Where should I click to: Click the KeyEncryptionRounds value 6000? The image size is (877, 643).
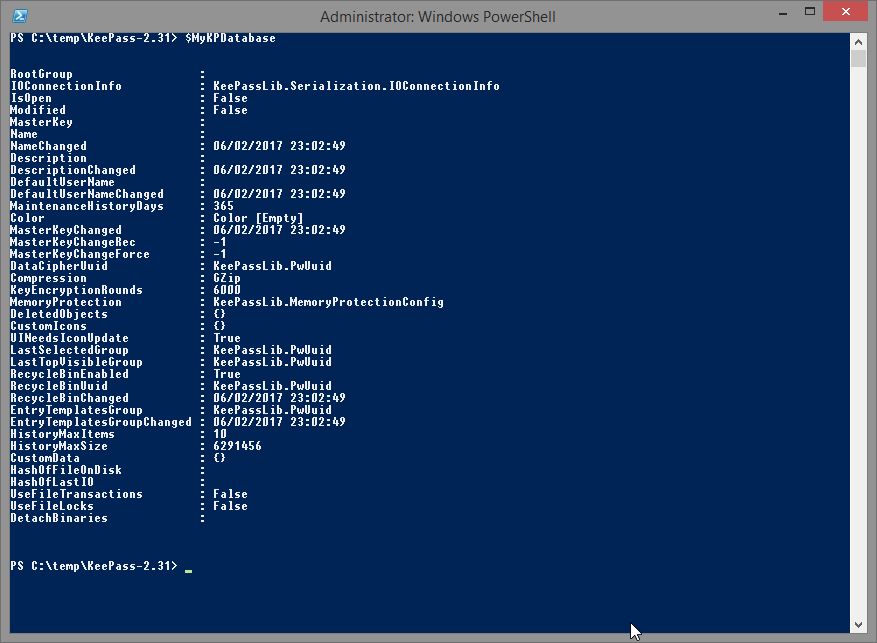pos(227,290)
